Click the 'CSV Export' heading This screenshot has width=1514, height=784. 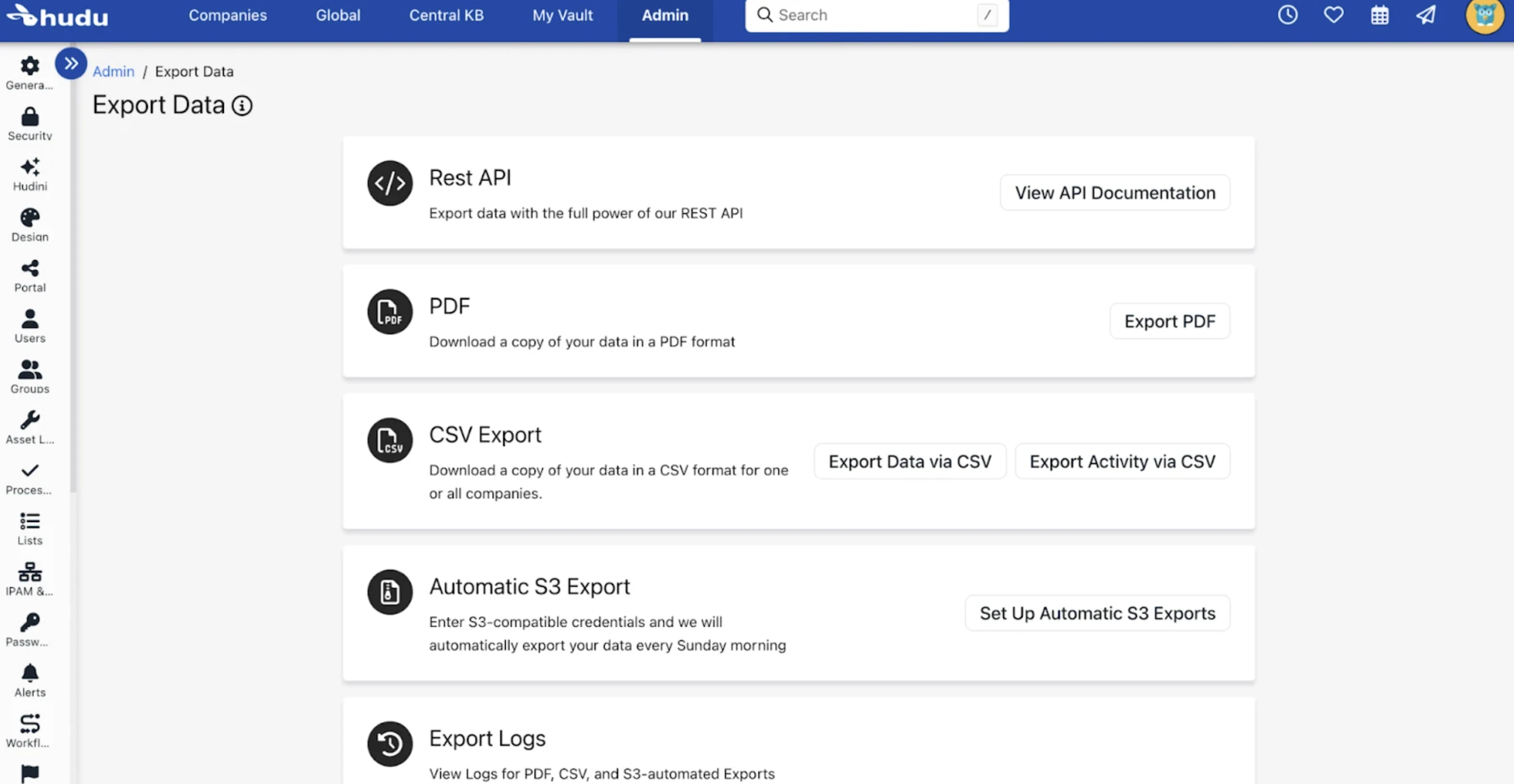pyautogui.click(x=485, y=435)
